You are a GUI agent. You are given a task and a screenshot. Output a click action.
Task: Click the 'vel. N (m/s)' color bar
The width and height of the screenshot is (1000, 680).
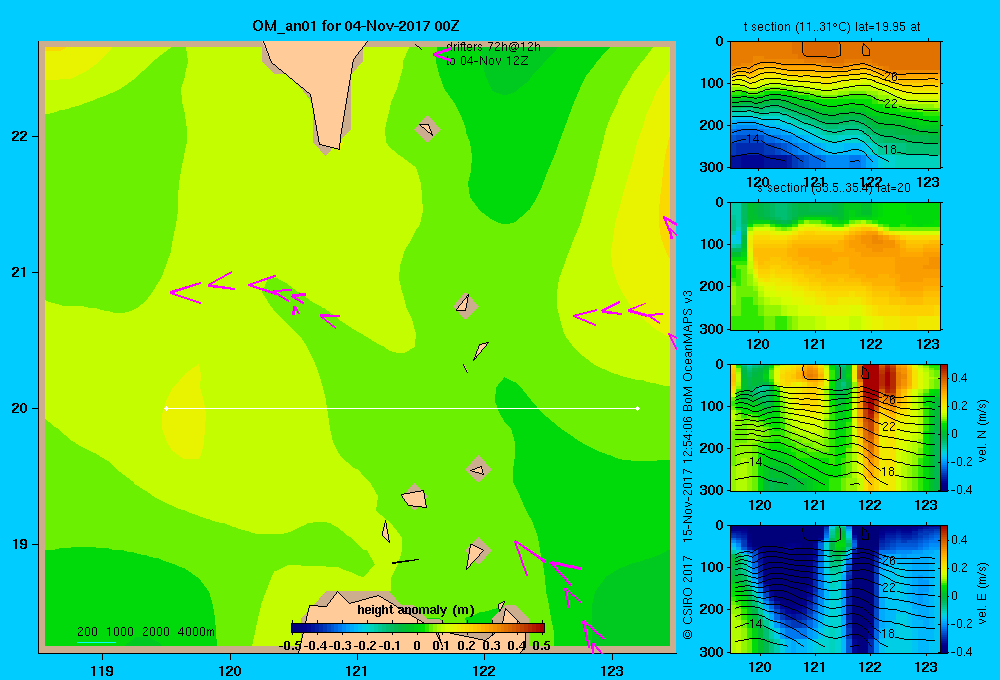945,427
